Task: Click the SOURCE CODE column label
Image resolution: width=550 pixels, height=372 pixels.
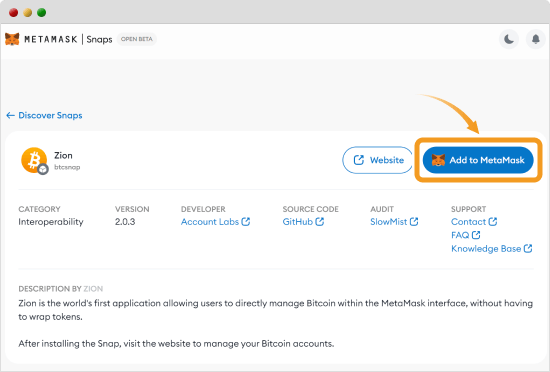Action: point(310,209)
